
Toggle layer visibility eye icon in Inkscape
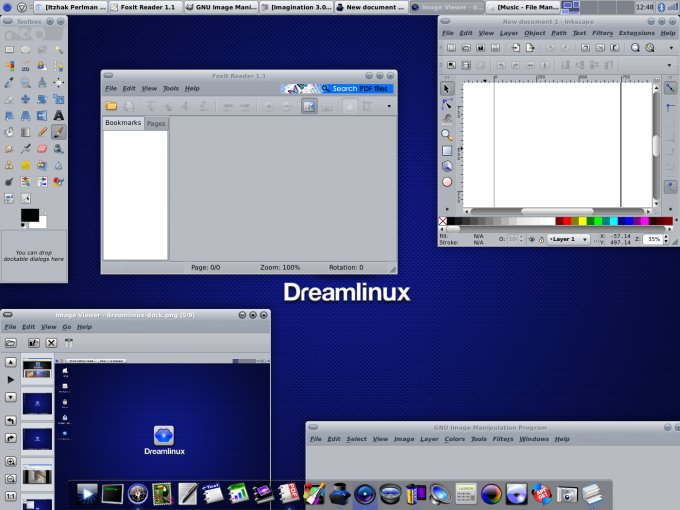(x=531, y=240)
